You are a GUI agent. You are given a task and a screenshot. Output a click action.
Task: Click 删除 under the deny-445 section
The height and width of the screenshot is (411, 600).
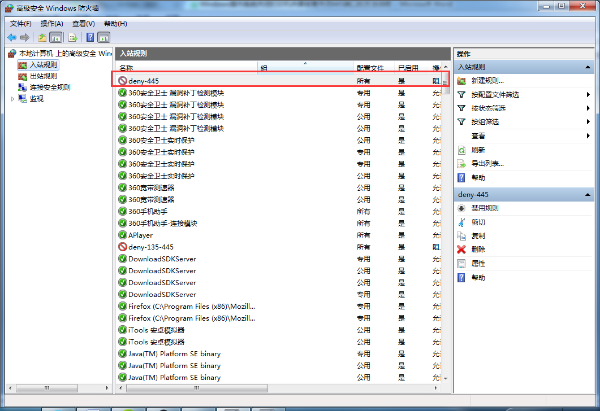tap(478, 250)
